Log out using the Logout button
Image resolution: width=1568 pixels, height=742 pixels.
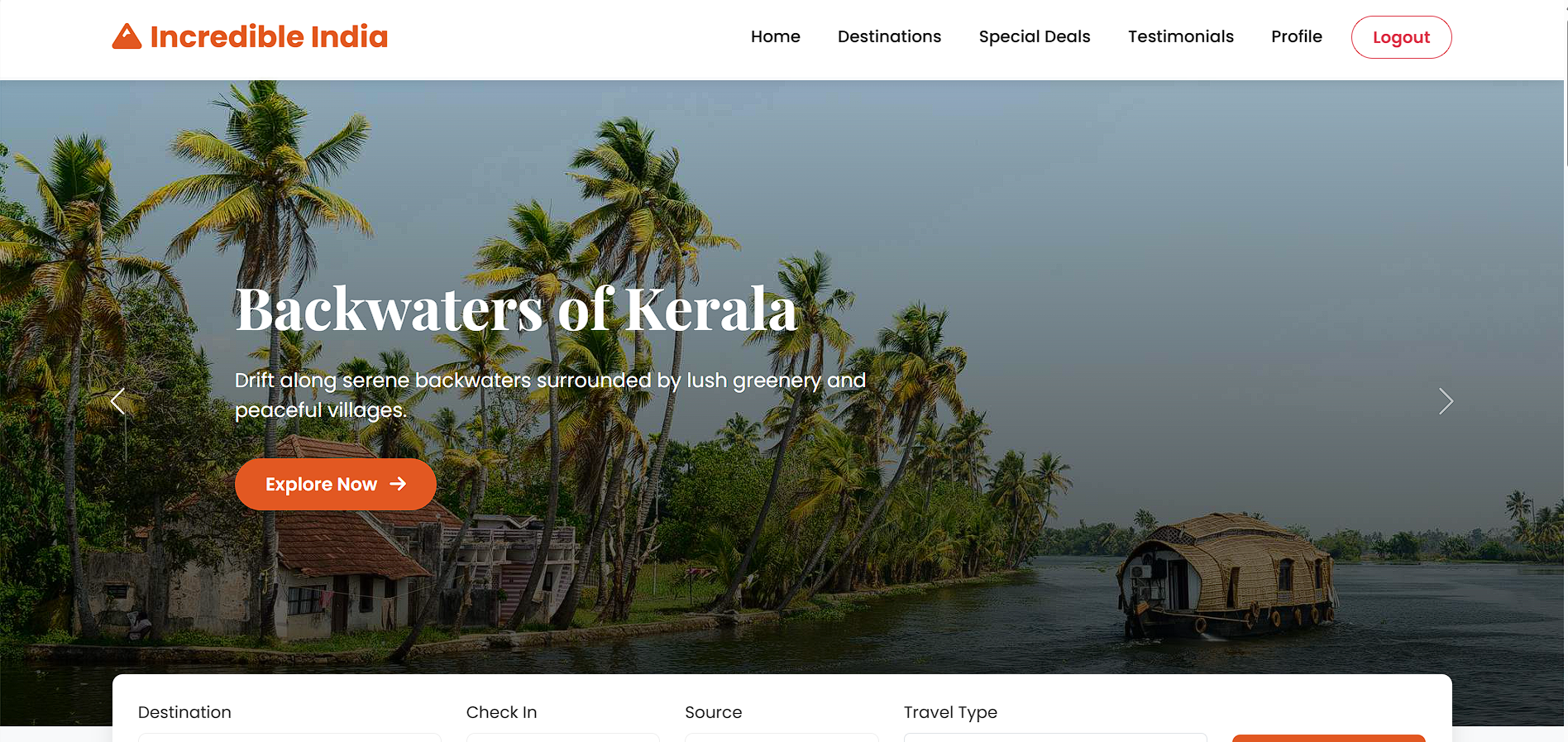coord(1401,37)
